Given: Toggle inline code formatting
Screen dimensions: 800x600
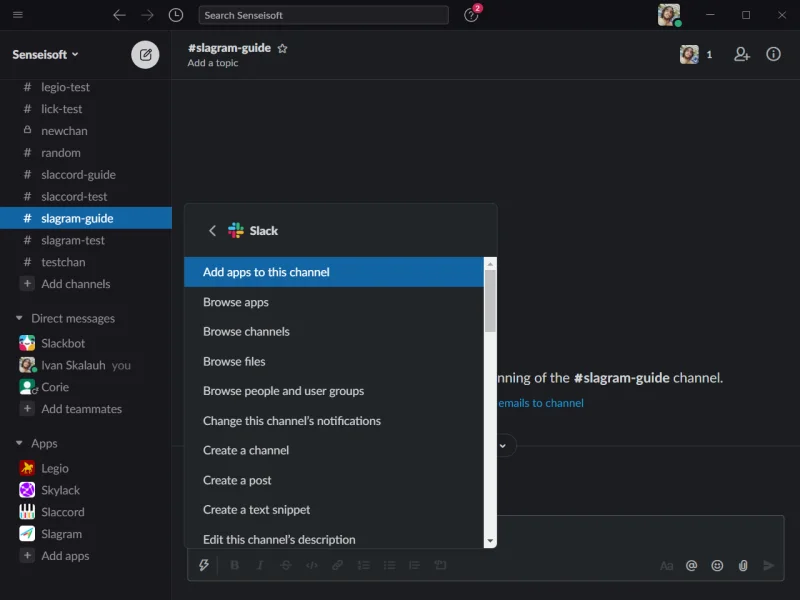Looking at the screenshot, I should coord(312,565).
